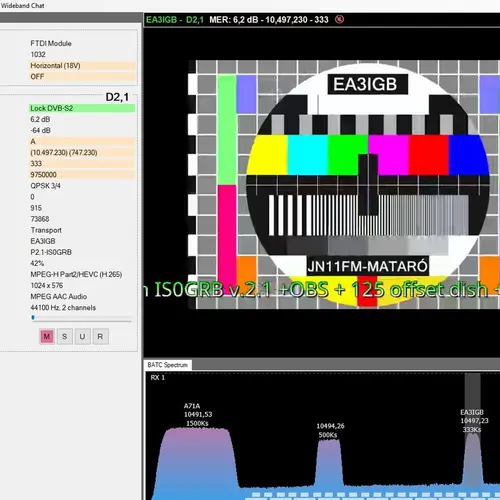Click the EA3IGB test card video

click(x=343, y=184)
